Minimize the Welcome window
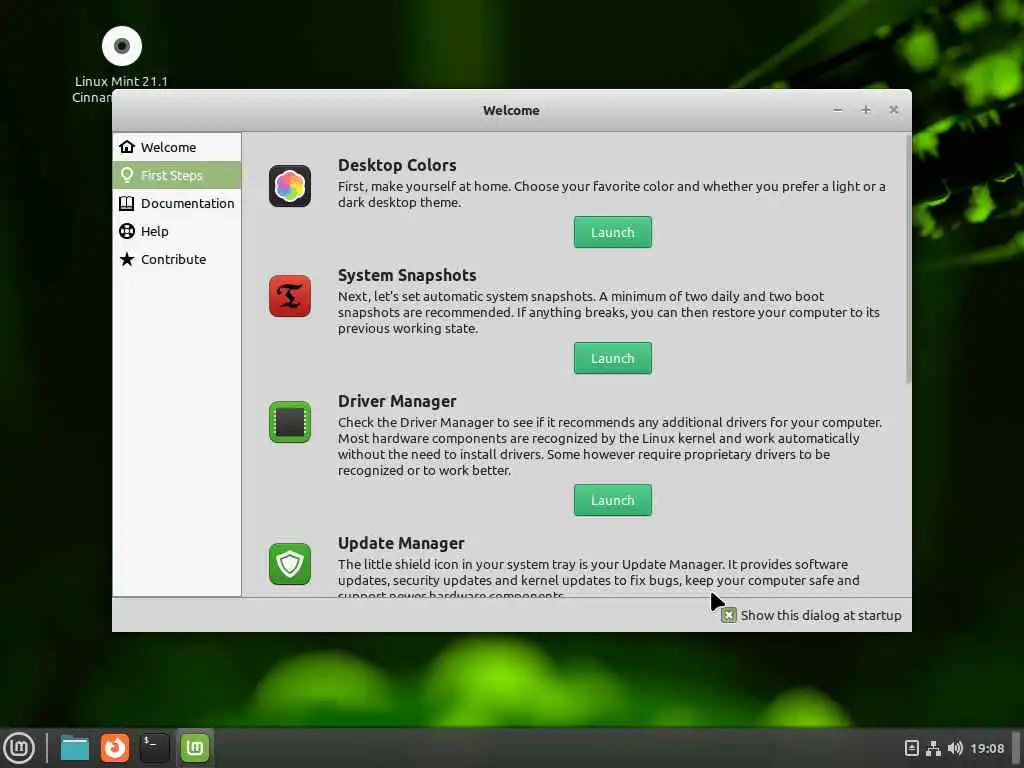The height and width of the screenshot is (768, 1024). (x=838, y=110)
